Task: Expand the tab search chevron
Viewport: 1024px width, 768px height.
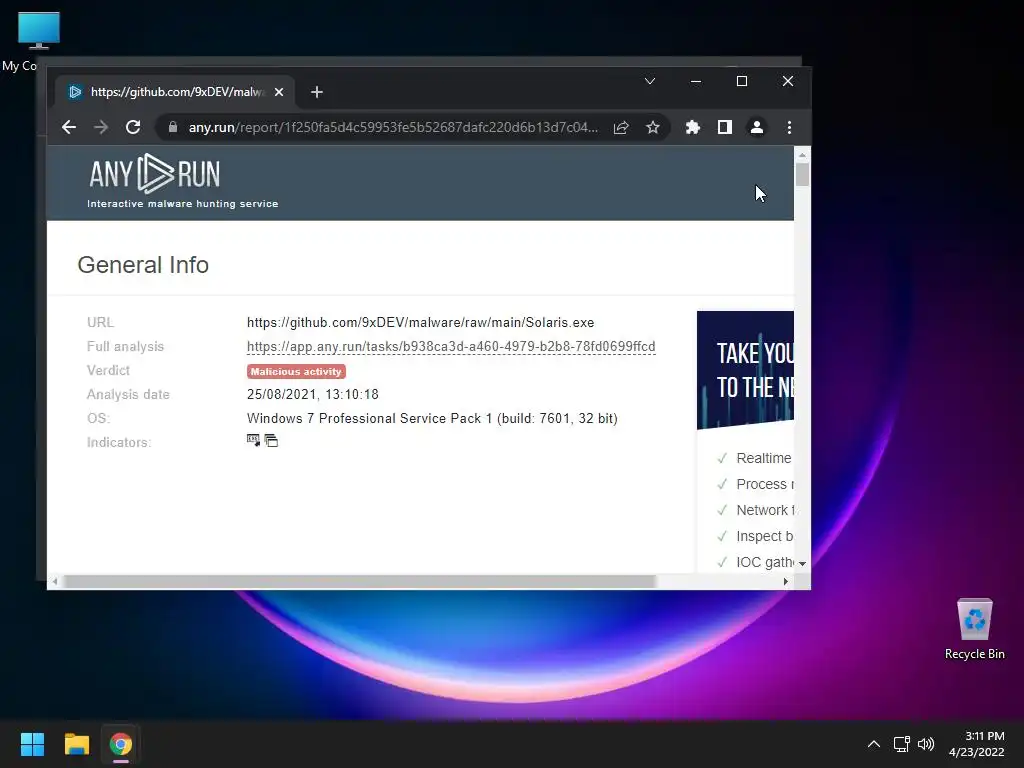Action: 650,81
